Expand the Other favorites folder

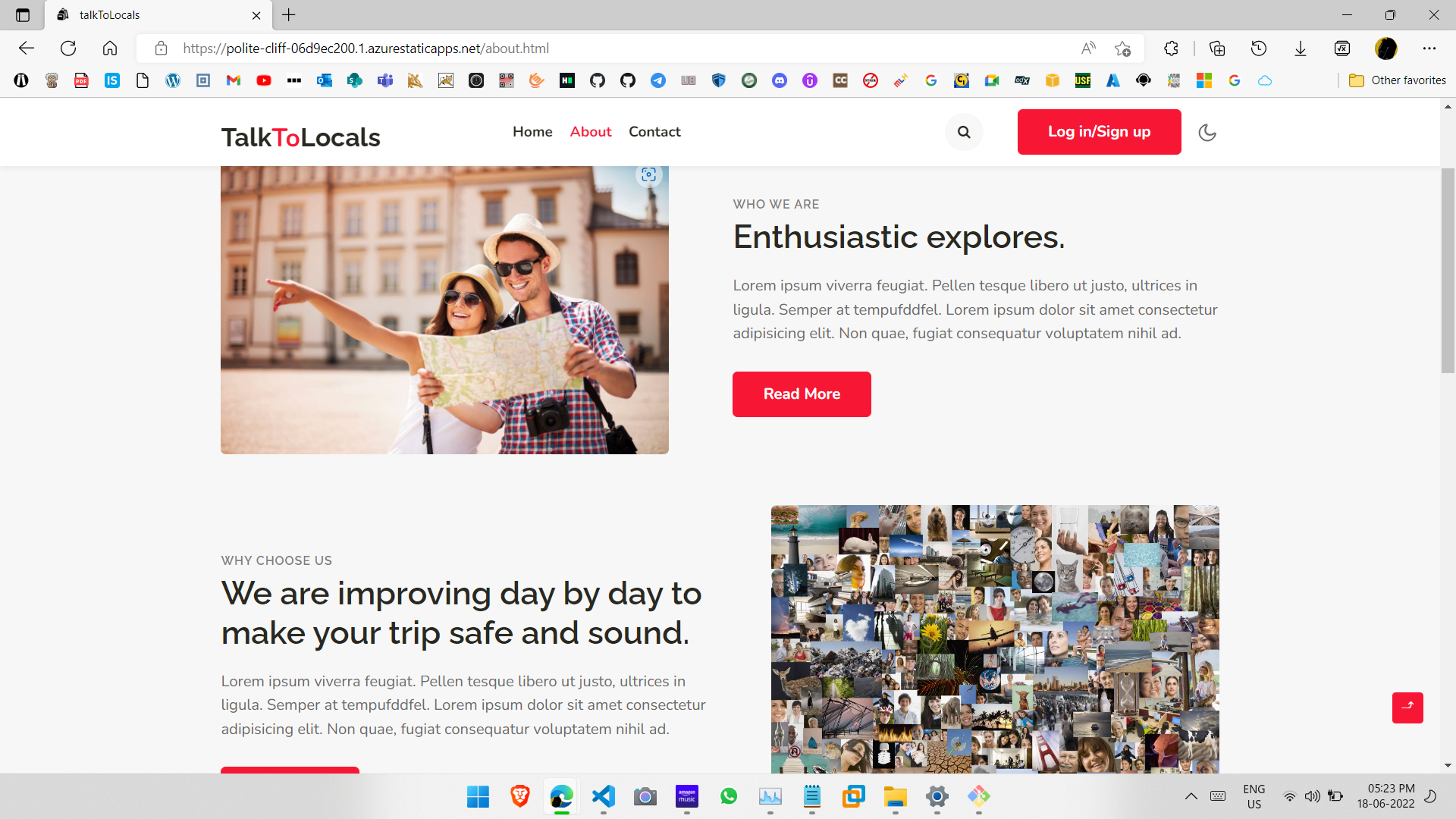click(x=1398, y=80)
